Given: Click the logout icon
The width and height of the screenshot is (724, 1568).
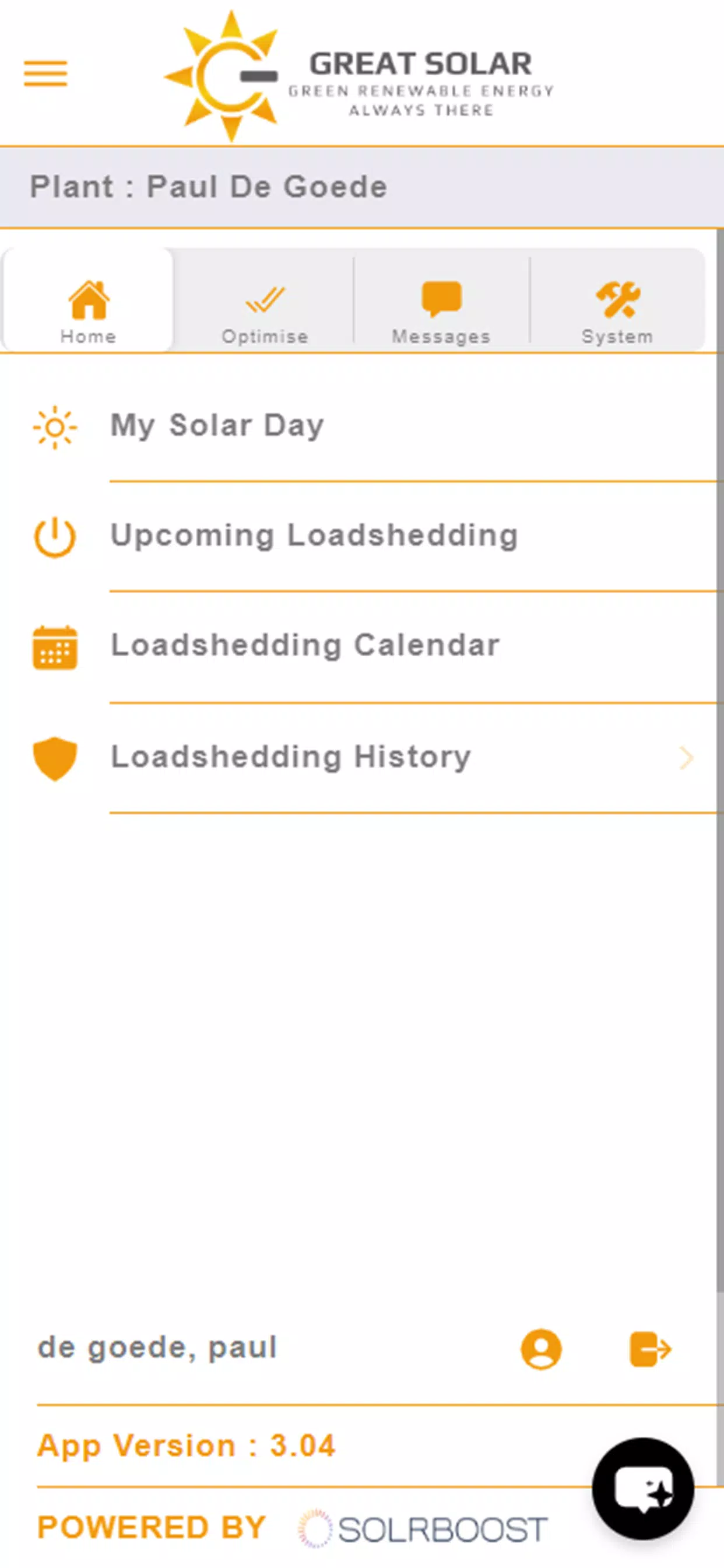Looking at the screenshot, I should (651, 1349).
